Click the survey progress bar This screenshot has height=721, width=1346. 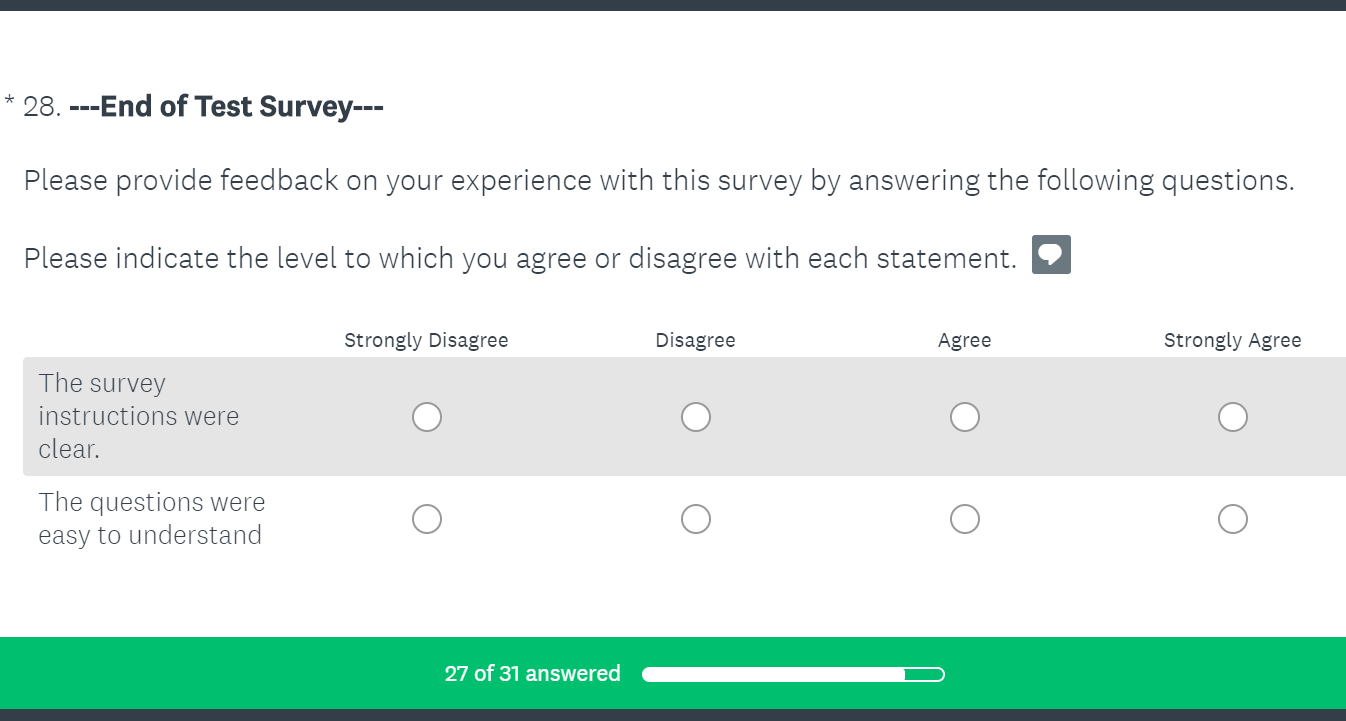793,674
